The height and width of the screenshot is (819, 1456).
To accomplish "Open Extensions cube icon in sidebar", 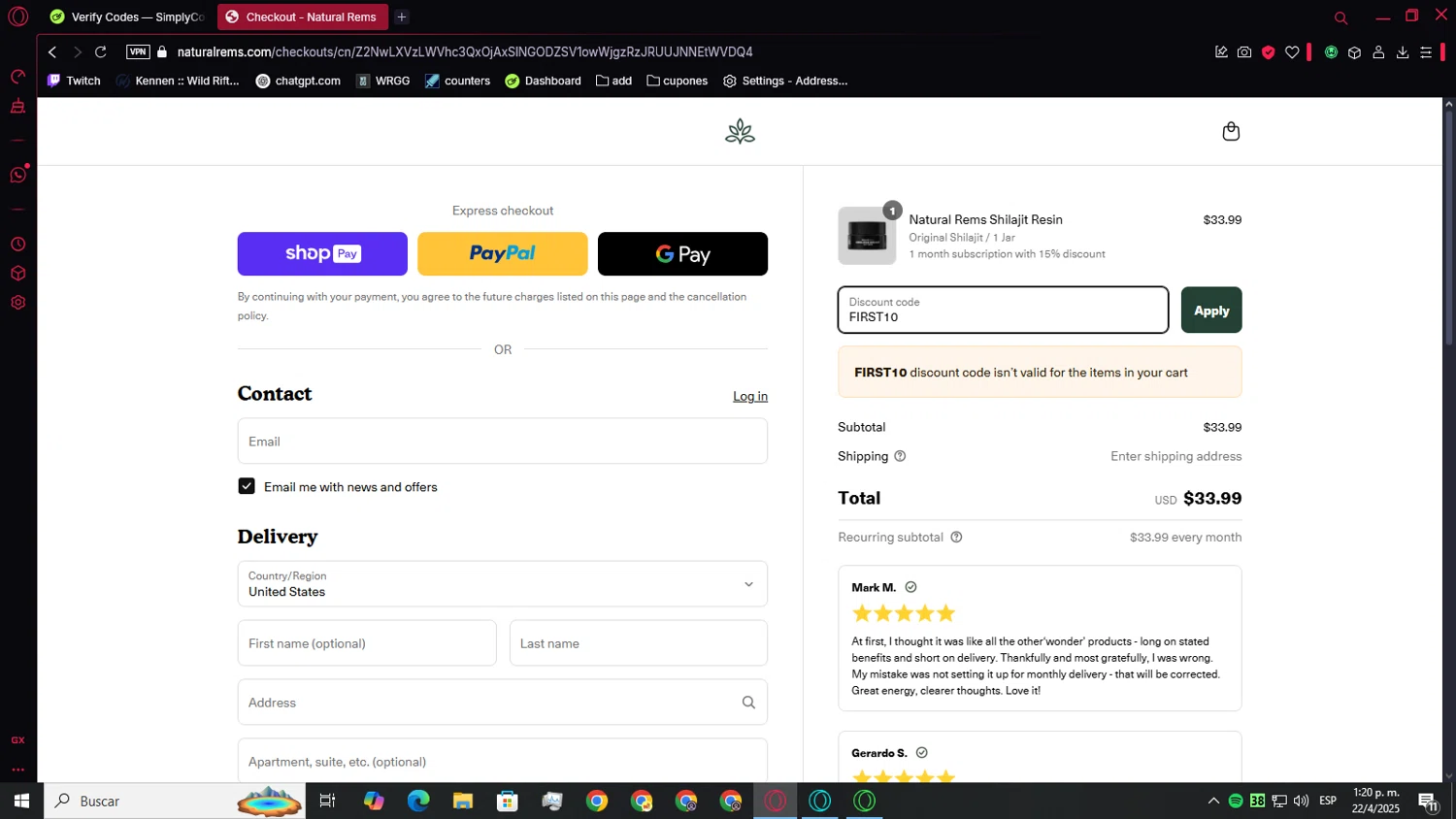I will [17, 274].
